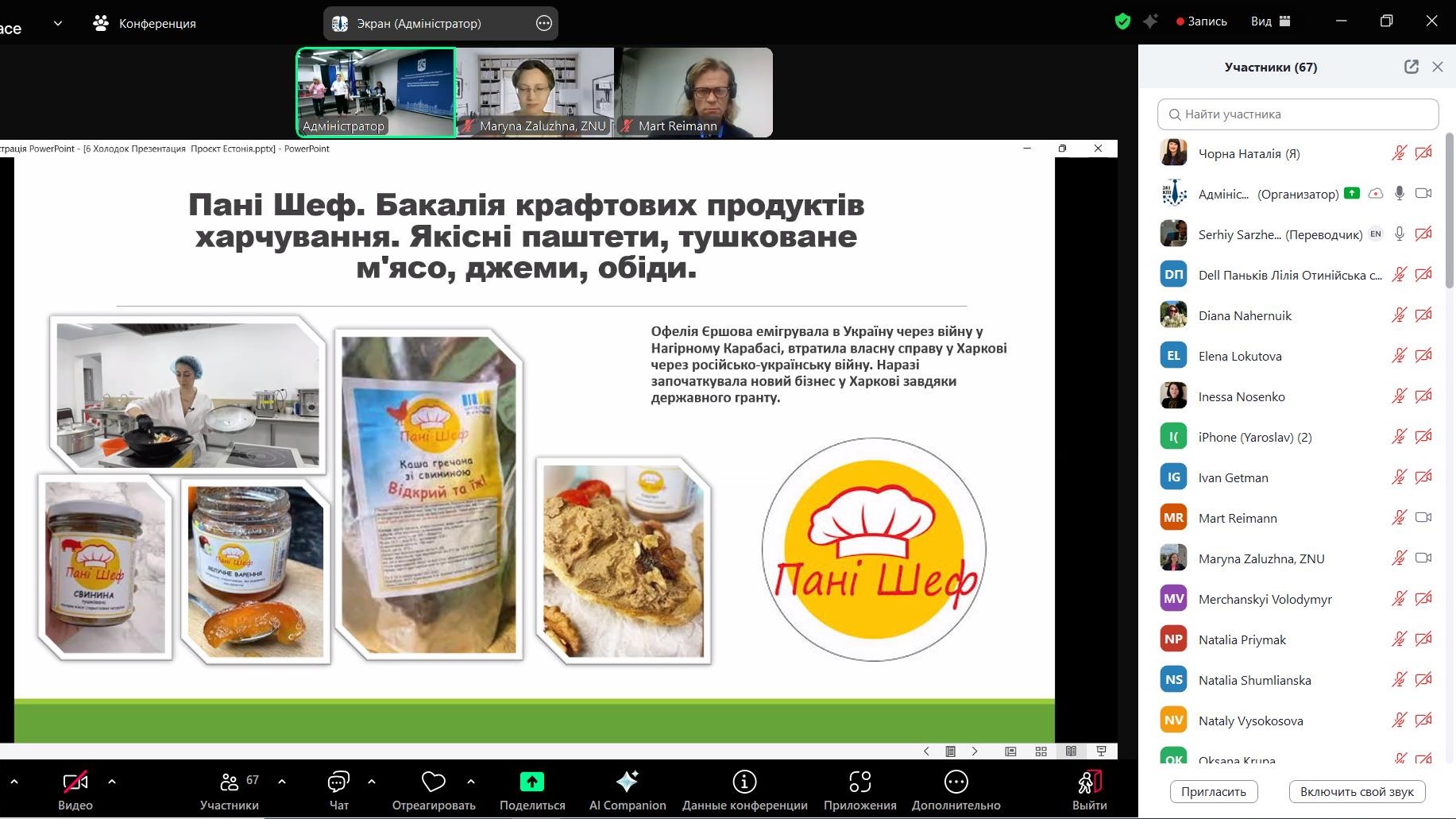Open the Вид view layout menu

click(1270, 21)
